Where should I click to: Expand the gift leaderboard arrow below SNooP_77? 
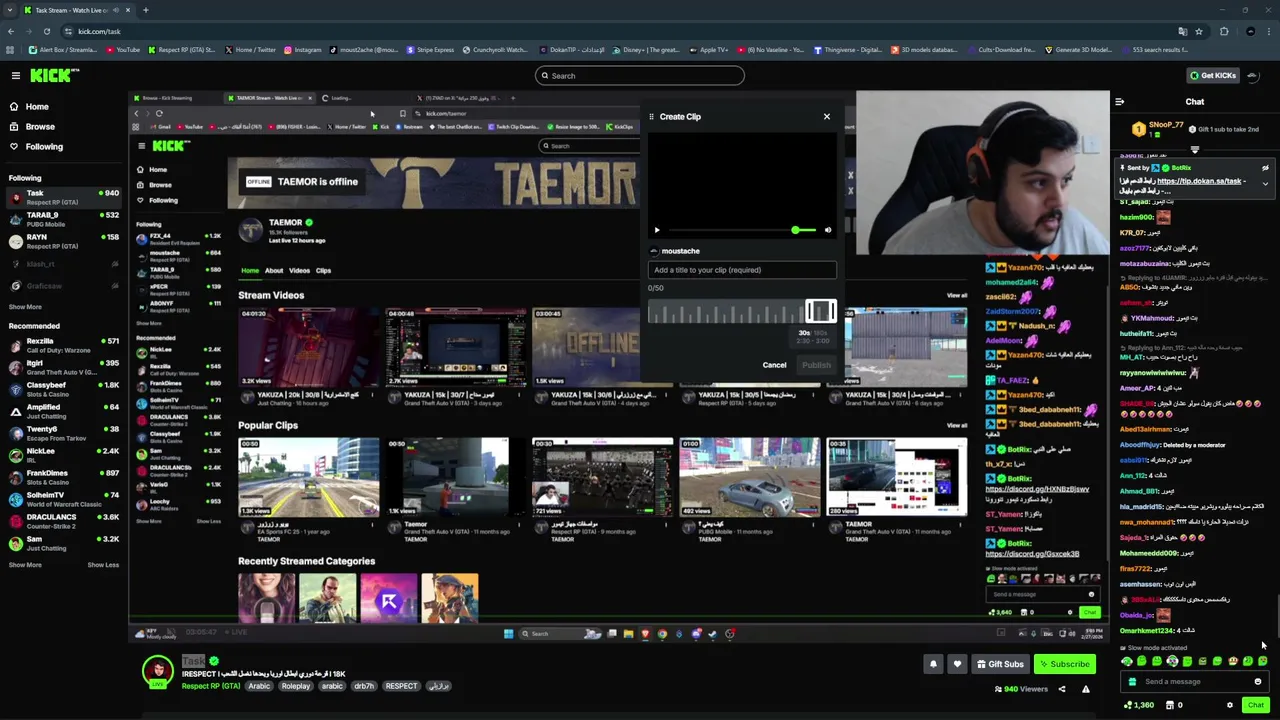[1194, 149]
